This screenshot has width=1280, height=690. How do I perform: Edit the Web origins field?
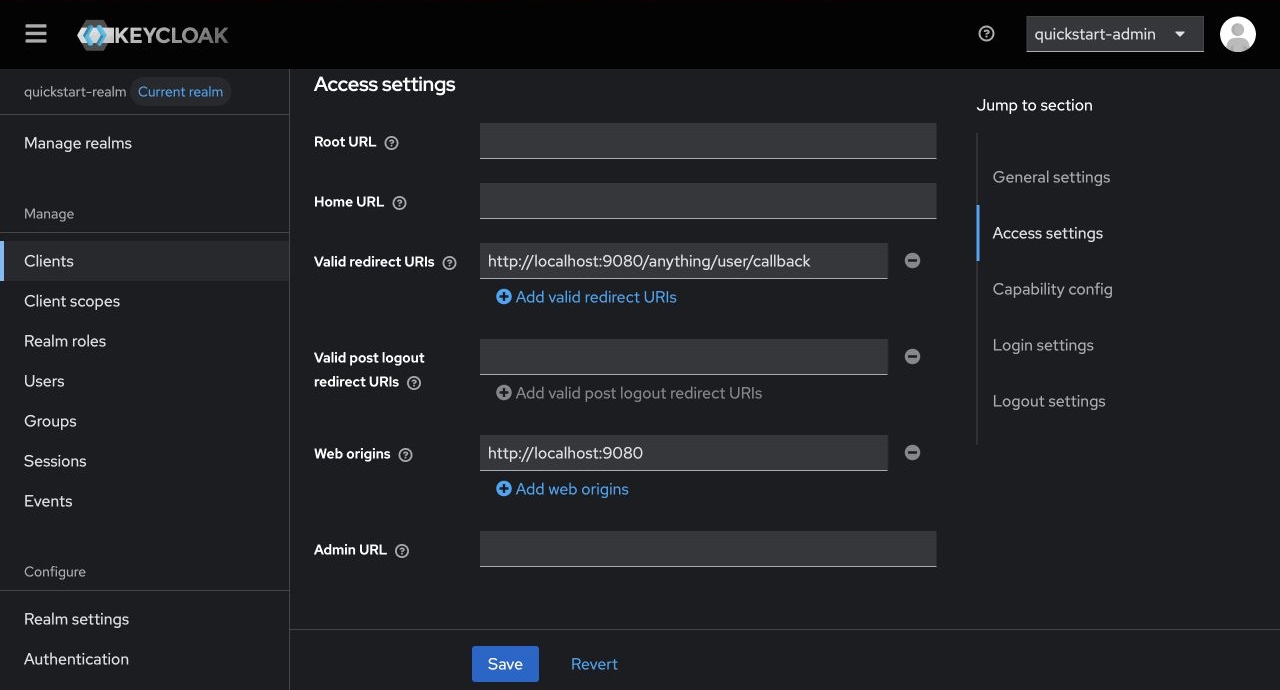684,453
